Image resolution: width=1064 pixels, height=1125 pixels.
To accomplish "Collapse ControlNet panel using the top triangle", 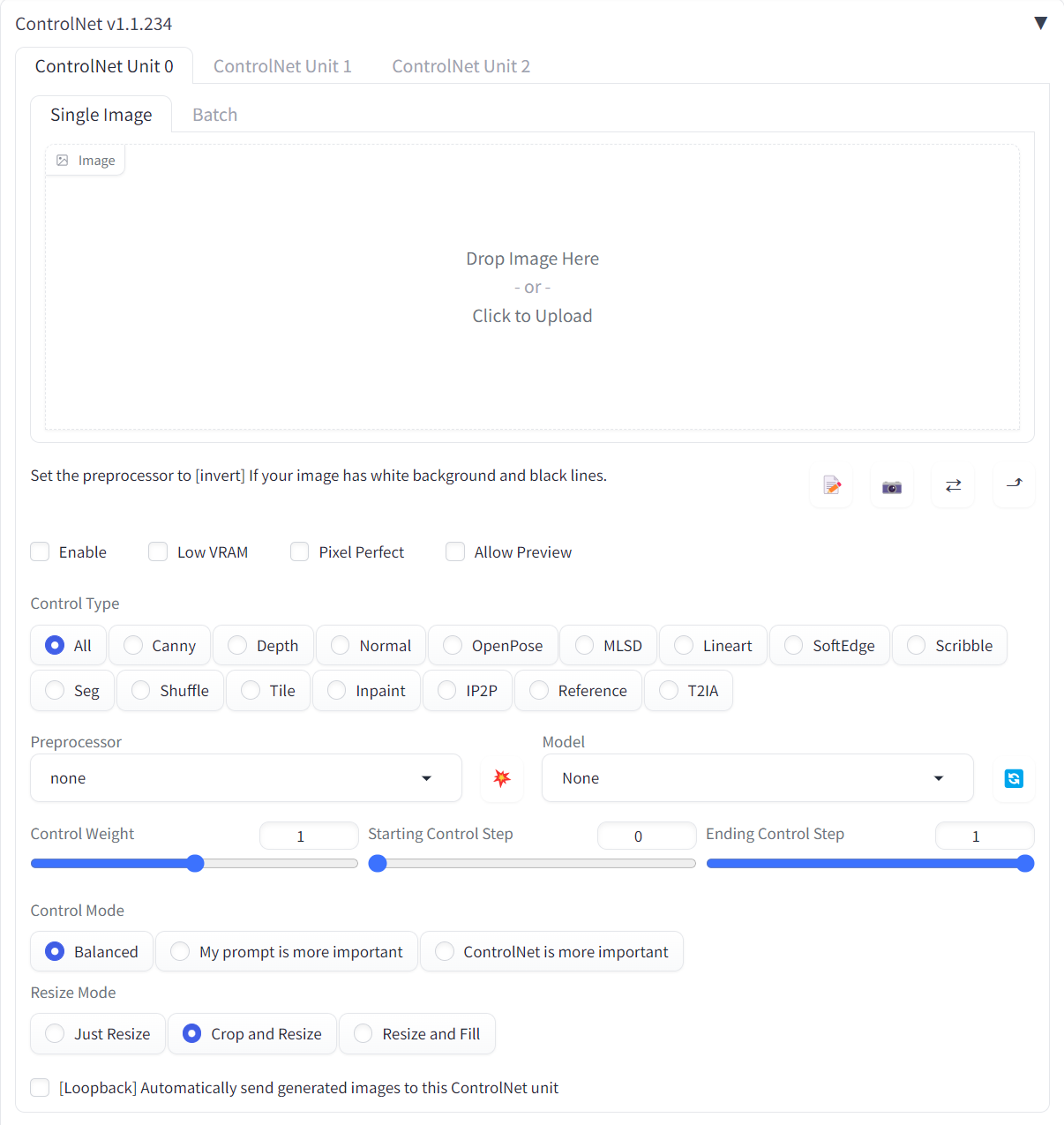I will click(x=1040, y=23).
